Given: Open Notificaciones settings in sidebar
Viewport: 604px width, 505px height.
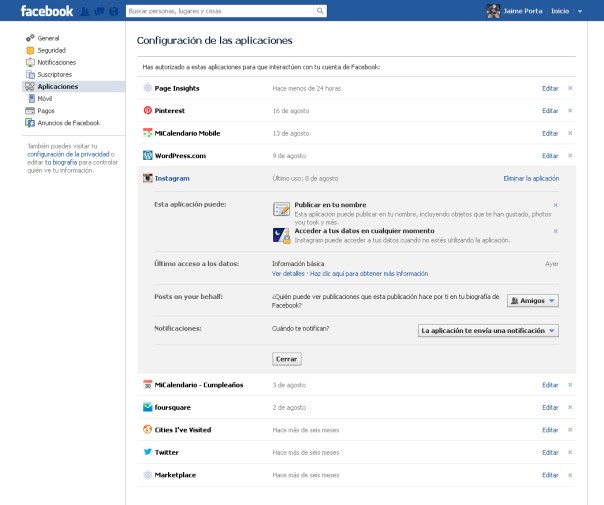Looking at the screenshot, I should pos(56,62).
